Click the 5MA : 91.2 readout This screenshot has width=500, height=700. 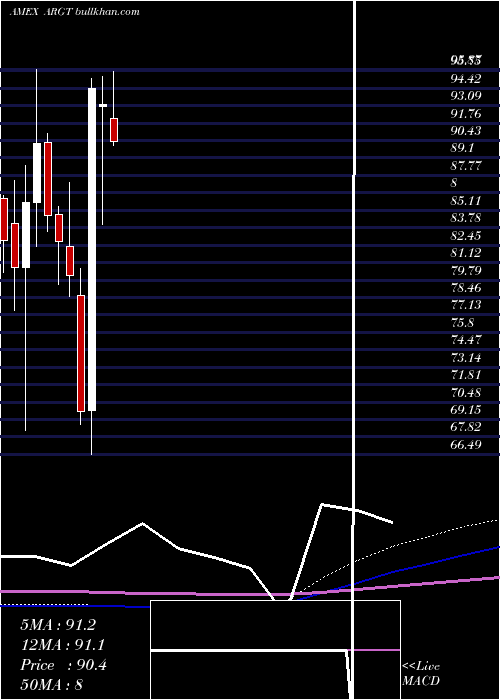point(58,625)
